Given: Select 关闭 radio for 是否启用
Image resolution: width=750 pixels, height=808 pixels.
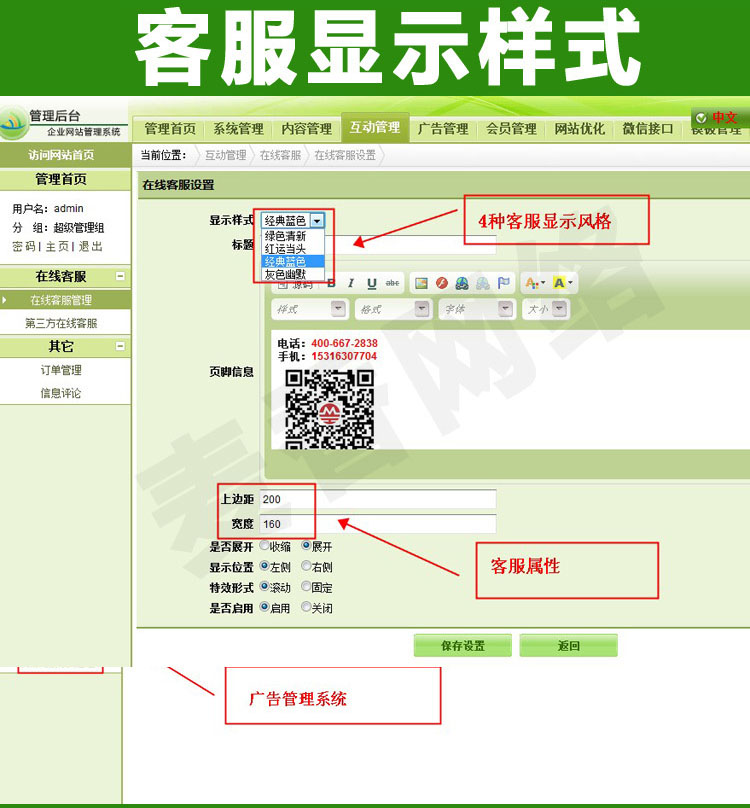Looking at the screenshot, I should click(306, 607).
